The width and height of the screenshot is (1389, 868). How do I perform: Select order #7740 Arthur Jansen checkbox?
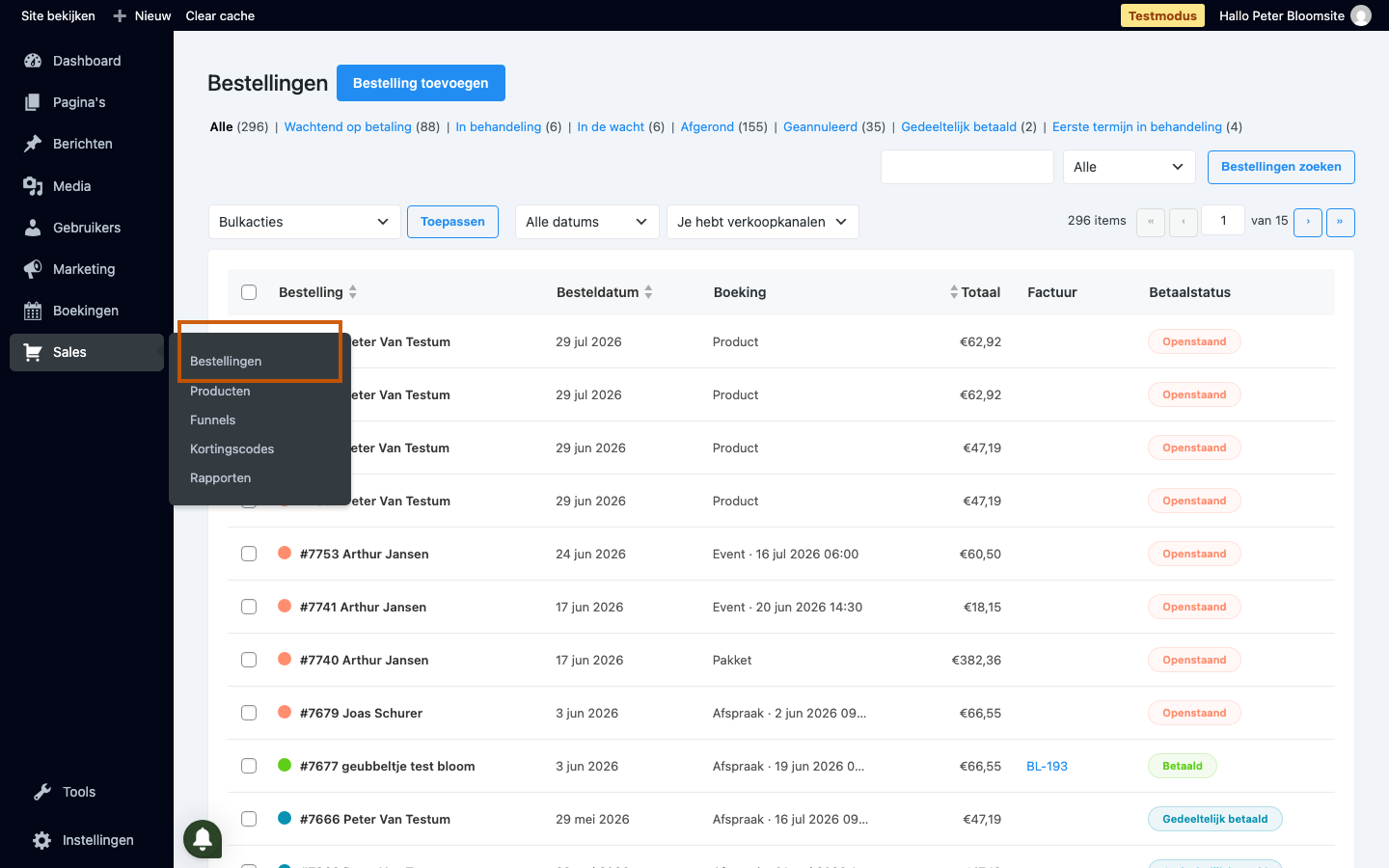(249, 660)
